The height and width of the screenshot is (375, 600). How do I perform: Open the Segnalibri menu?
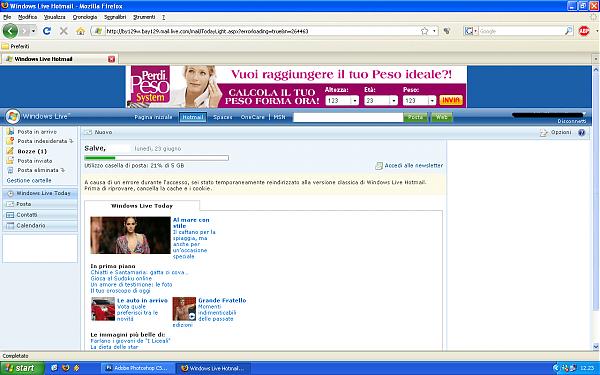click(x=115, y=17)
